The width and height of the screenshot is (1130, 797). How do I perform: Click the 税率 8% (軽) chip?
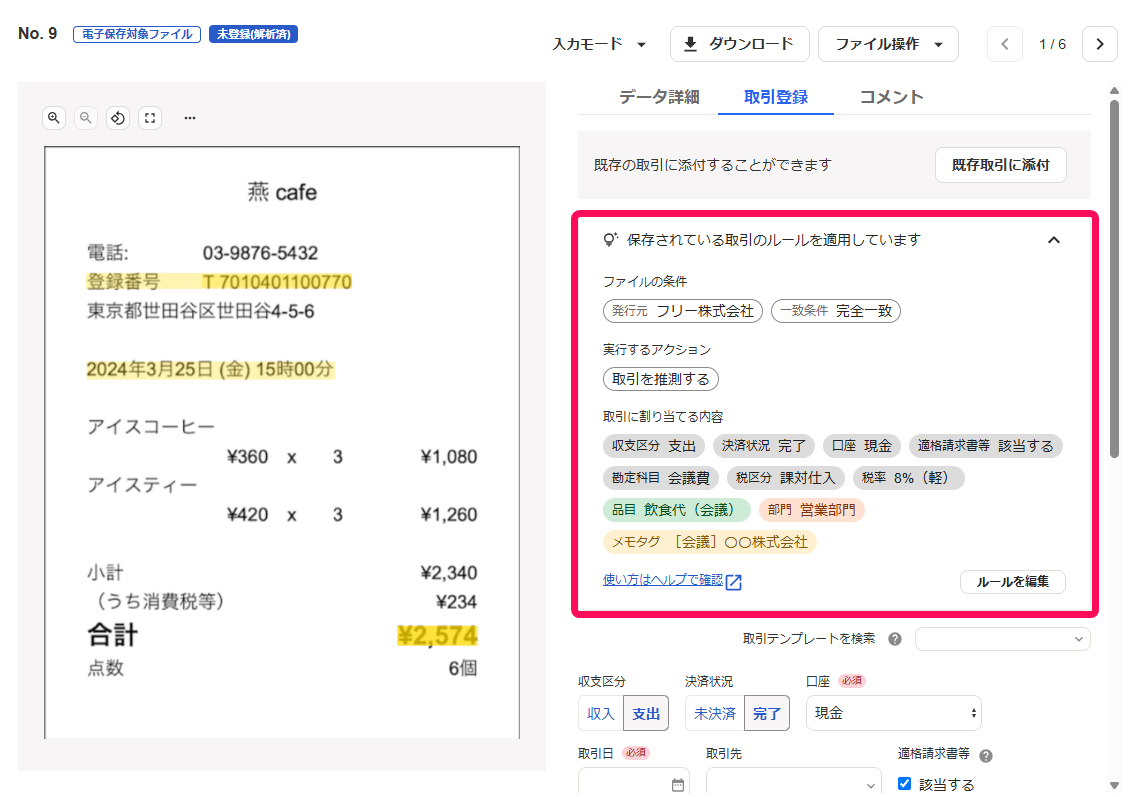pyautogui.click(x=909, y=478)
